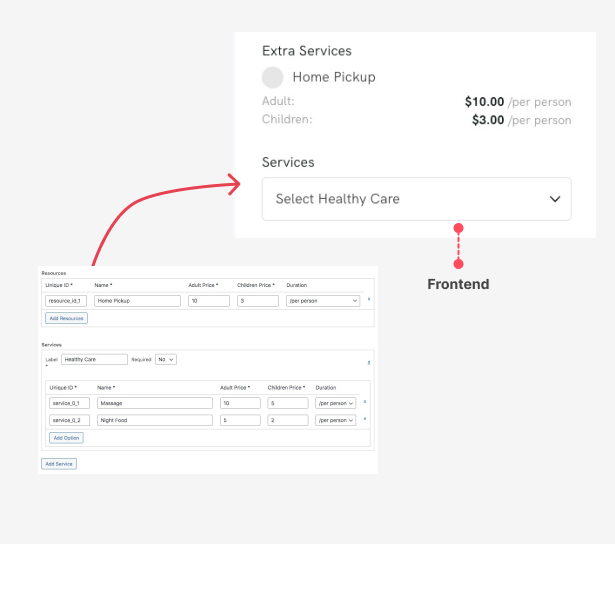The height and width of the screenshot is (608, 615).
Task: Click the Healthy Care label field
Action: [94, 359]
